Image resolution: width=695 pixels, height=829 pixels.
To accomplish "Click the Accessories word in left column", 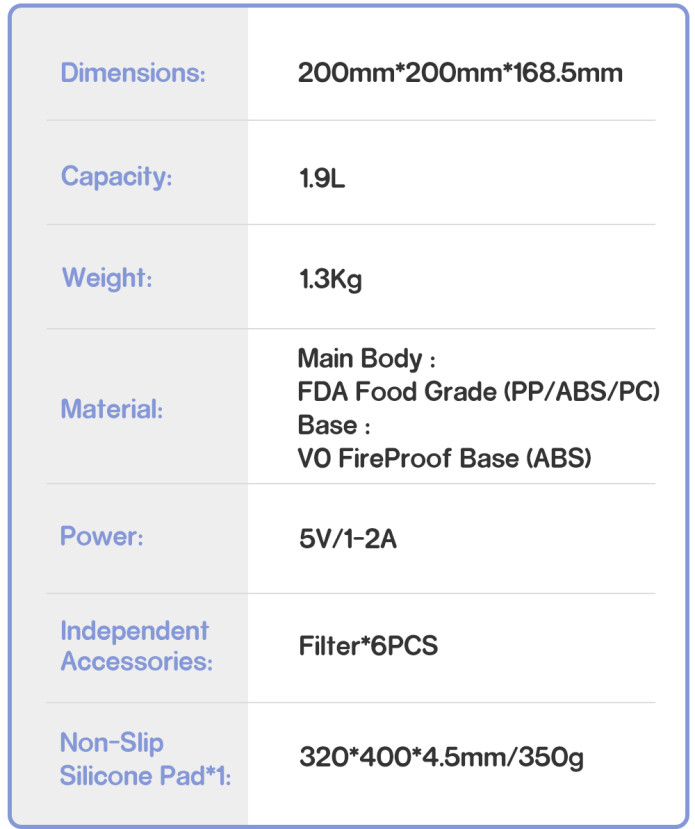I will click(x=136, y=661).
